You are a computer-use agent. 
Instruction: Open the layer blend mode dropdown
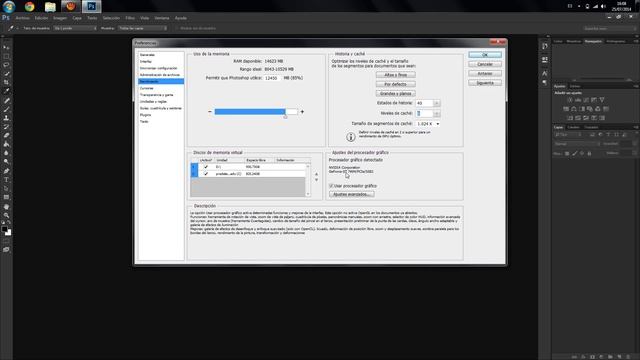pyautogui.click(x=577, y=144)
